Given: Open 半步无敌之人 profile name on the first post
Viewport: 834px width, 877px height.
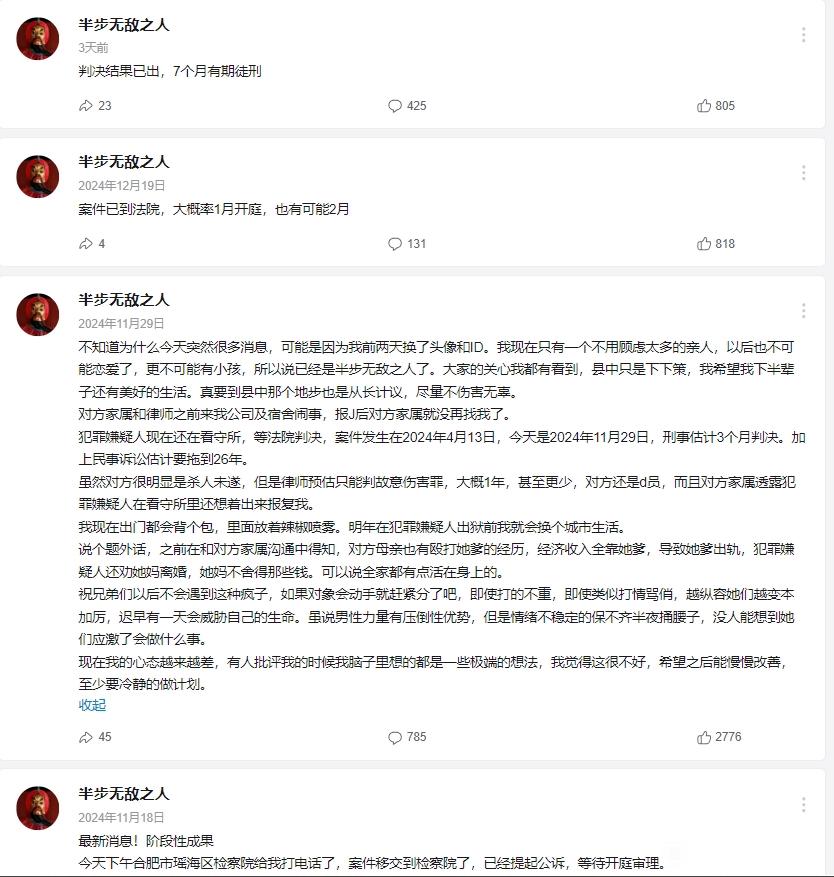Looking at the screenshot, I should pyautogui.click(x=124, y=25).
